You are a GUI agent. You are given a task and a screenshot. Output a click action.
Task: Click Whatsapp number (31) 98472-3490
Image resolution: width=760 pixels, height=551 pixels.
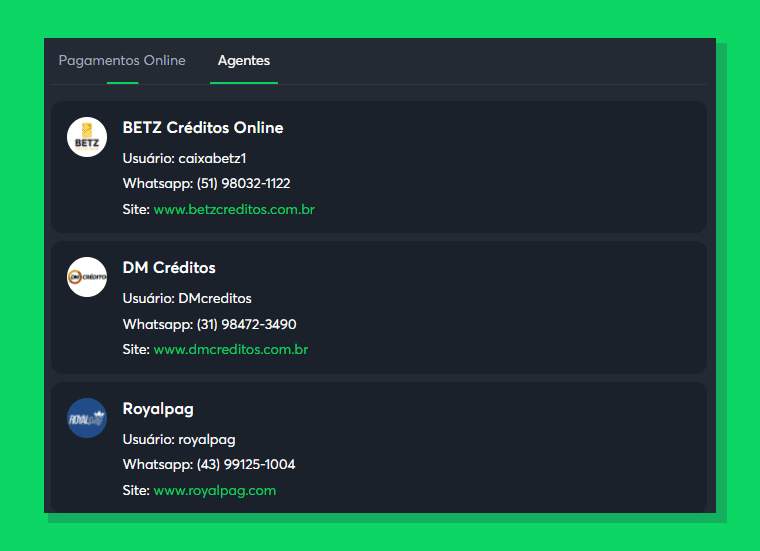246,324
